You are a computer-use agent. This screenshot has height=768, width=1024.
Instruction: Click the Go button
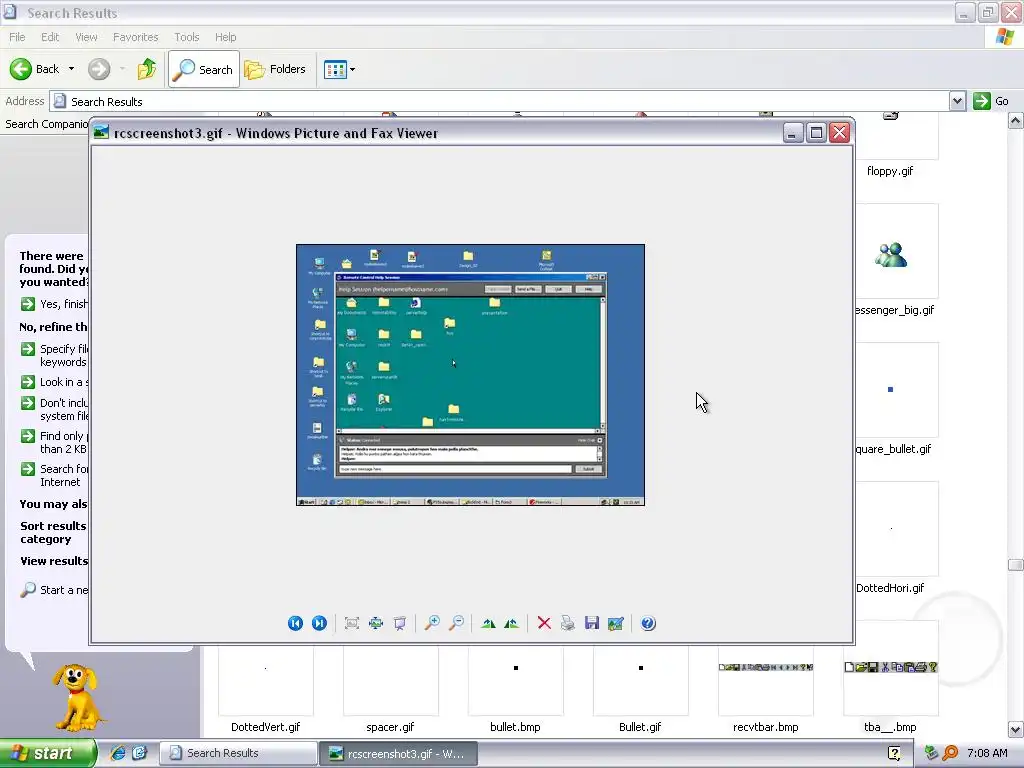coord(991,101)
